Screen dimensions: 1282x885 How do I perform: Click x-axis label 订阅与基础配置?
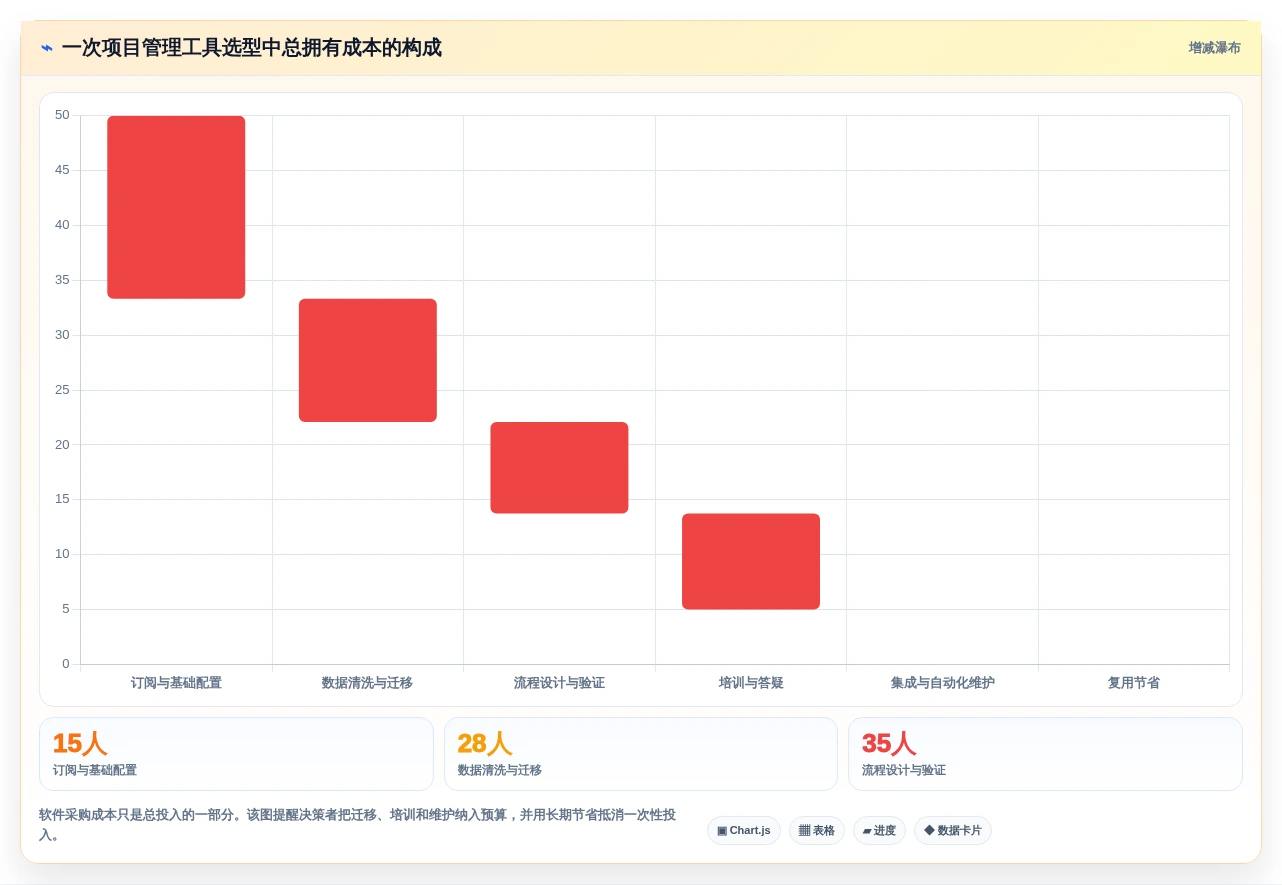(176, 683)
